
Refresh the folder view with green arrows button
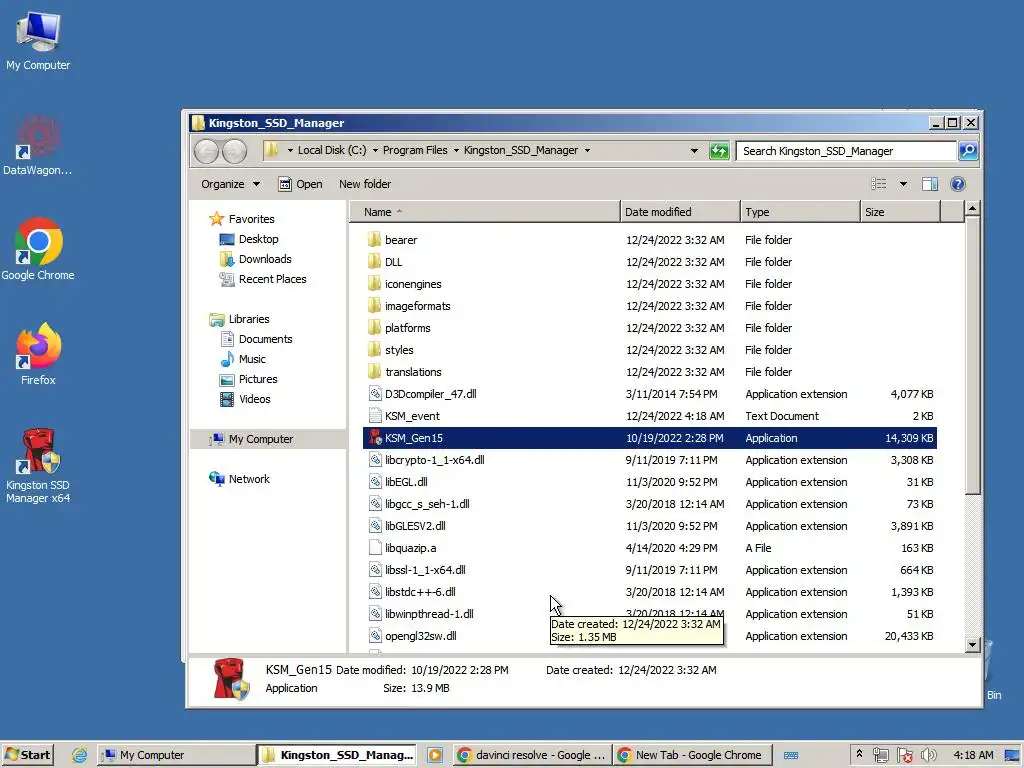pos(718,151)
